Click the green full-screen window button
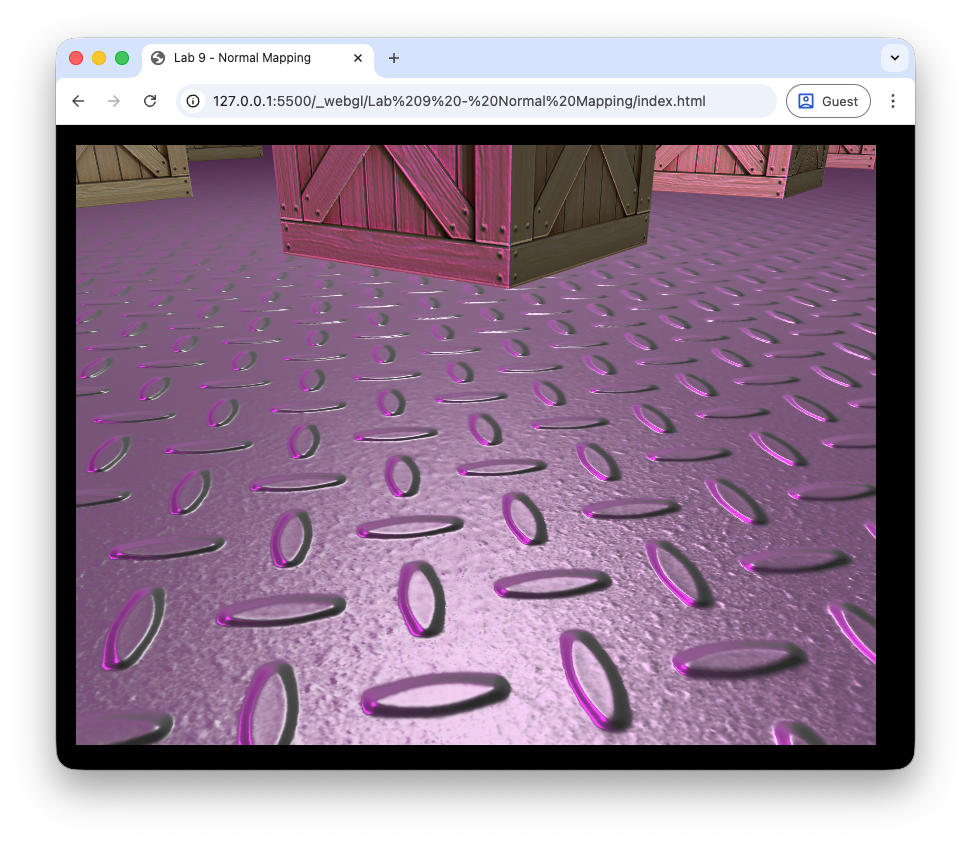Screen dimensions: 971x844 pyautogui.click(x=122, y=58)
